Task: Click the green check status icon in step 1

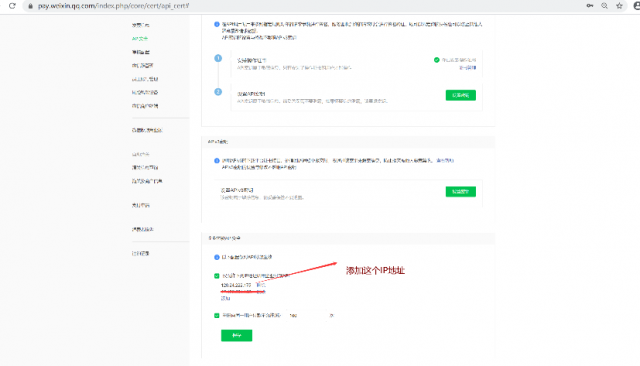Action: point(436,60)
